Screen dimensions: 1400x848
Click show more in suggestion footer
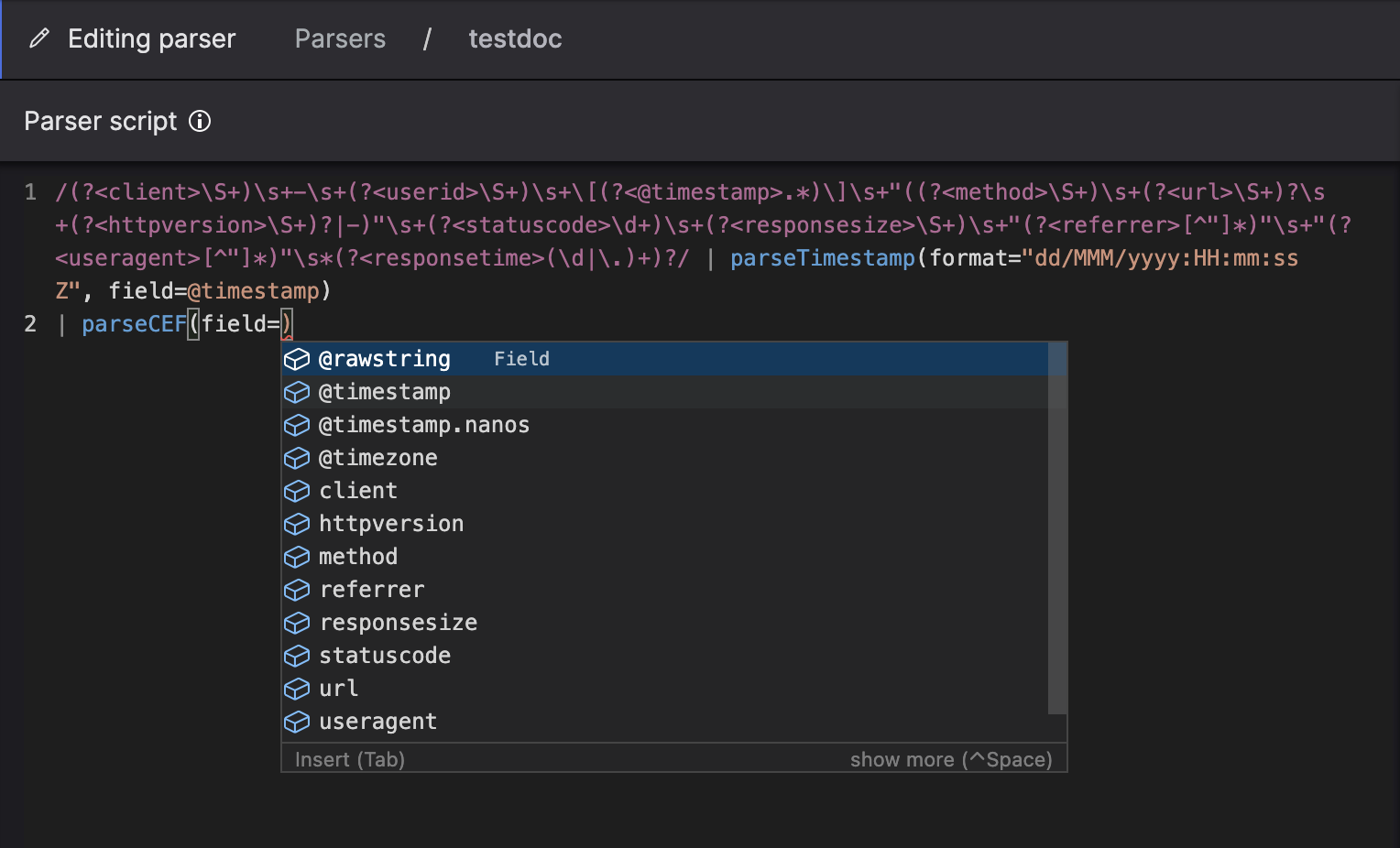pos(951,759)
